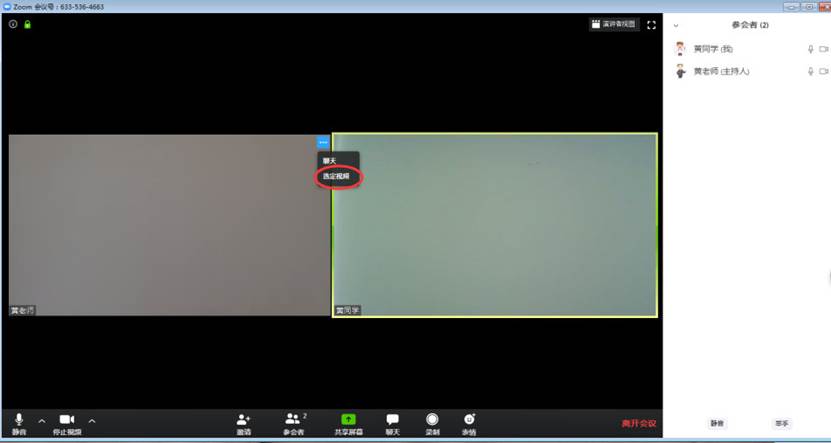This screenshot has height=443, width=831.
Task: Open the Invite (邀请) icon
Action: point(243,420)
